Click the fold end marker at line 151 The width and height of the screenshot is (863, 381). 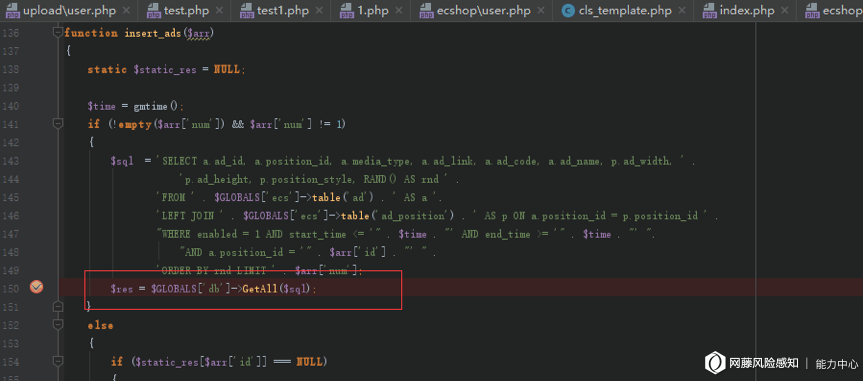(58, 306)
